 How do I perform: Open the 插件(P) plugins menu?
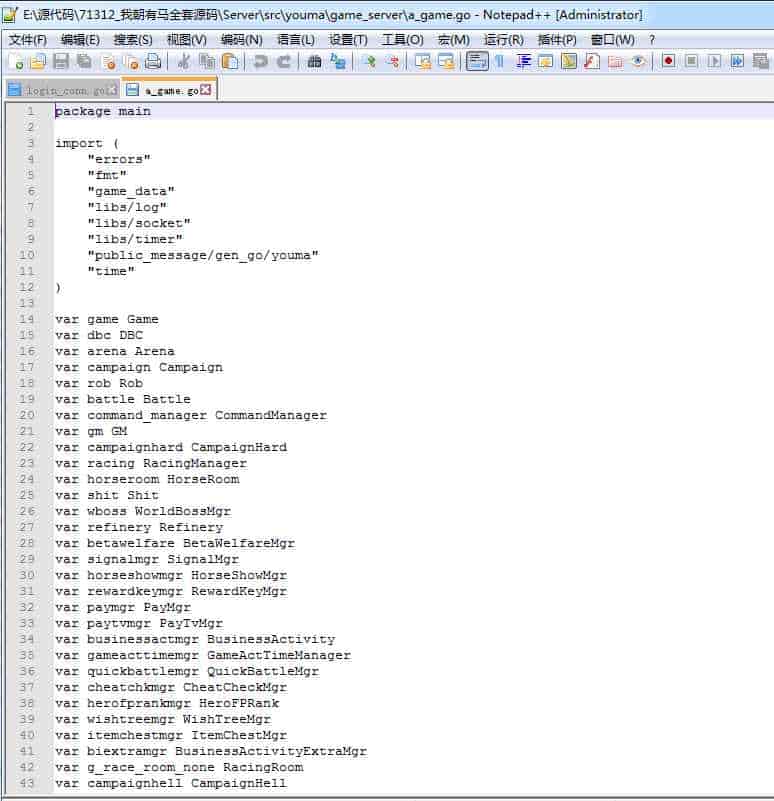tap(557, 40)
